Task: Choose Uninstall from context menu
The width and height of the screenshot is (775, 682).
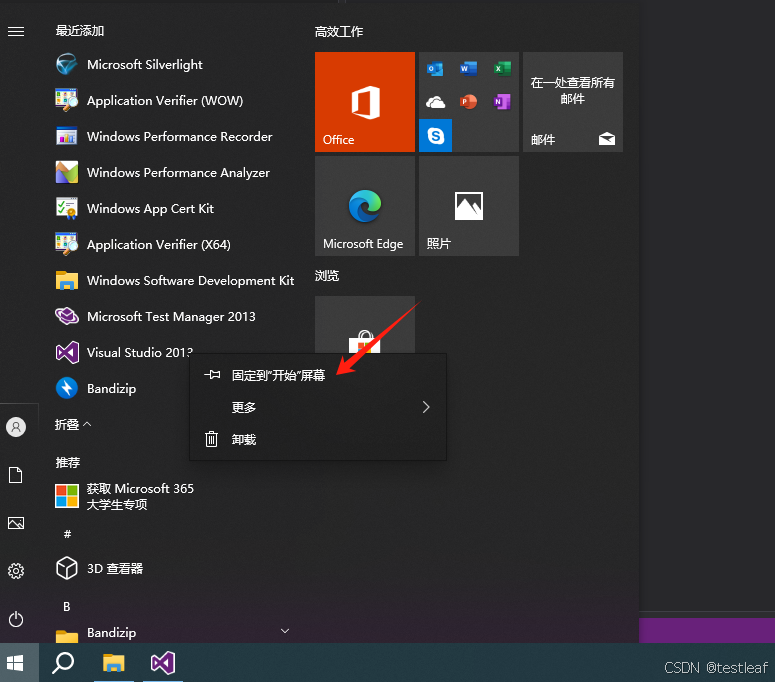Action: pos(318,439)
